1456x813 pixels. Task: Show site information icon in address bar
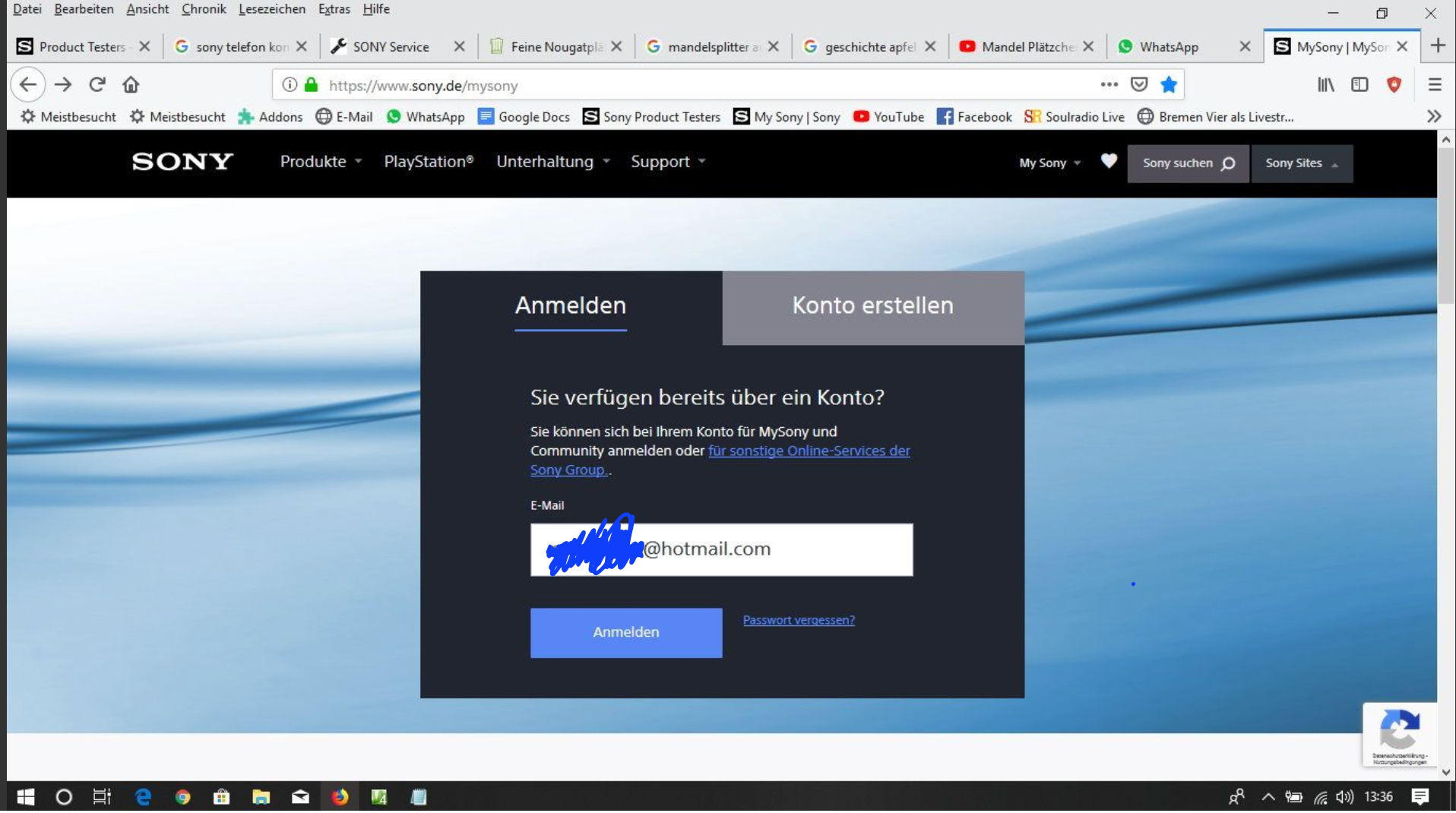tap(290, 85)
